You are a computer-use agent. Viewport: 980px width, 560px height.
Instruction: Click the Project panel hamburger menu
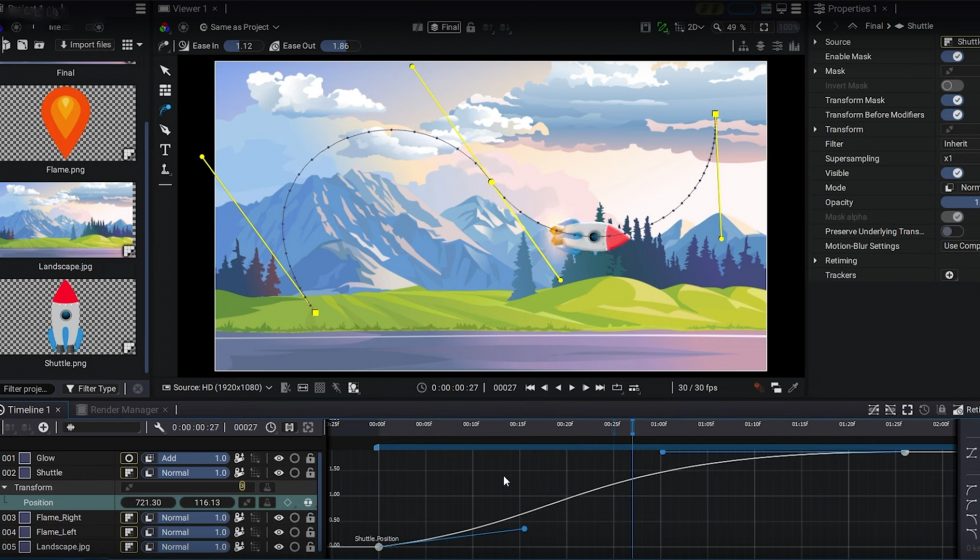[x=141, y=9]
